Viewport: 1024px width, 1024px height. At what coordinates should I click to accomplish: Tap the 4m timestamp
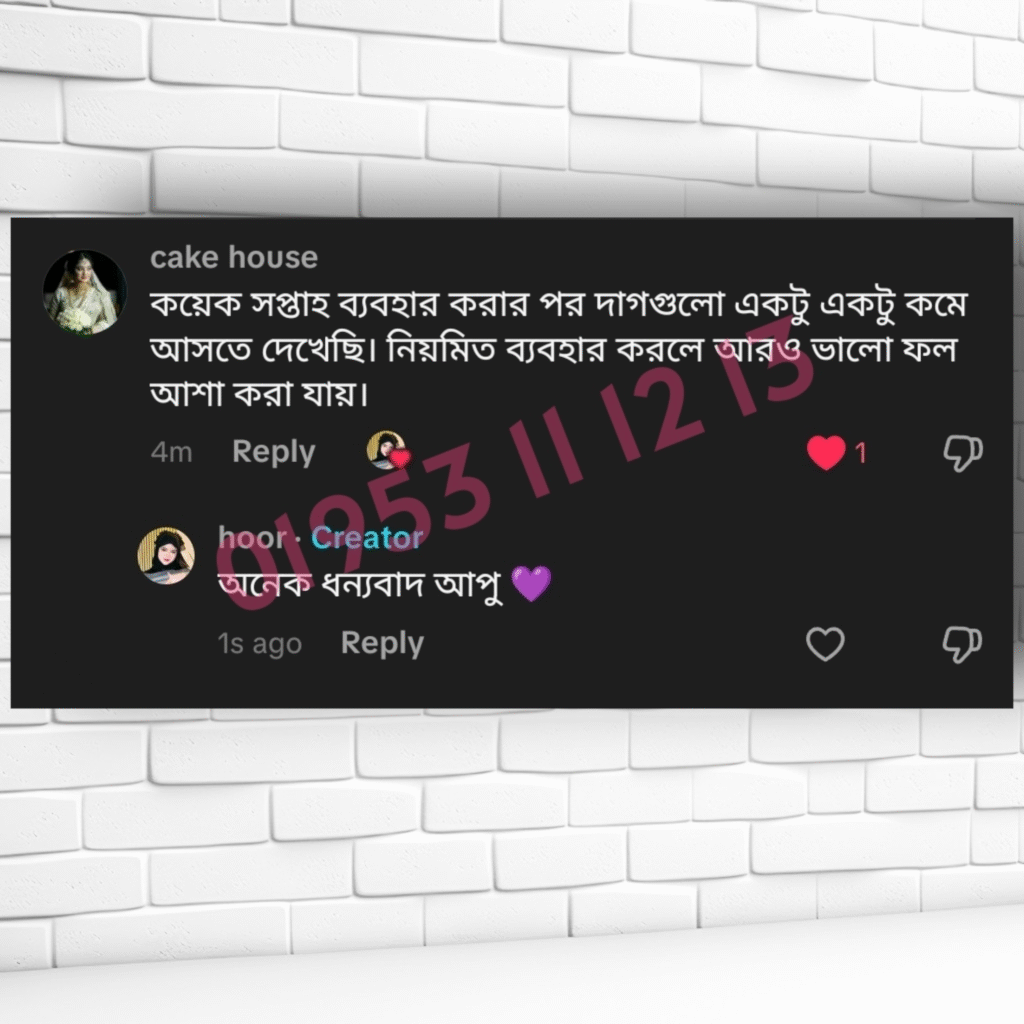pos(171,452)
